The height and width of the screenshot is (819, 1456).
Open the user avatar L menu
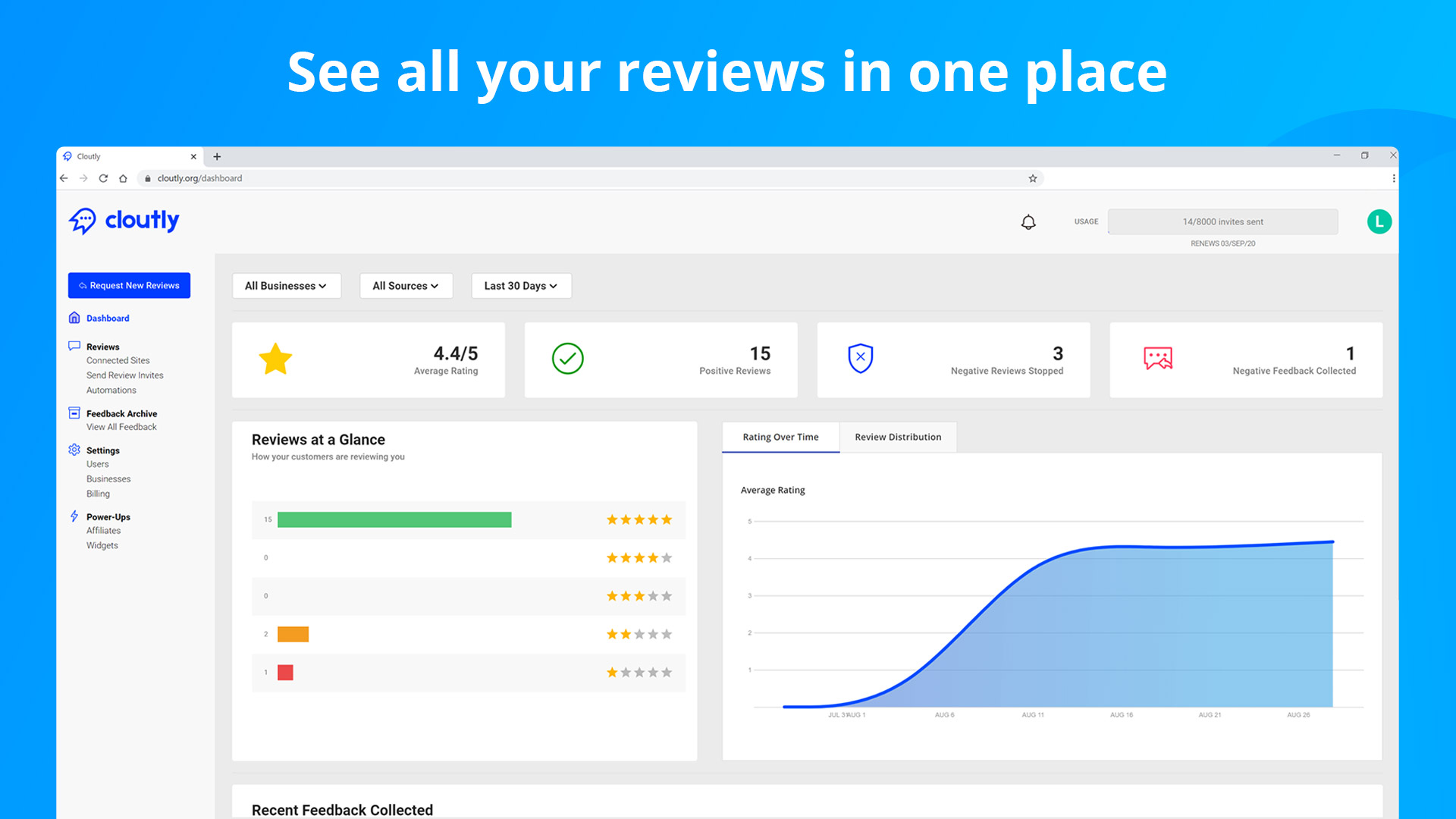[1379, 221]
